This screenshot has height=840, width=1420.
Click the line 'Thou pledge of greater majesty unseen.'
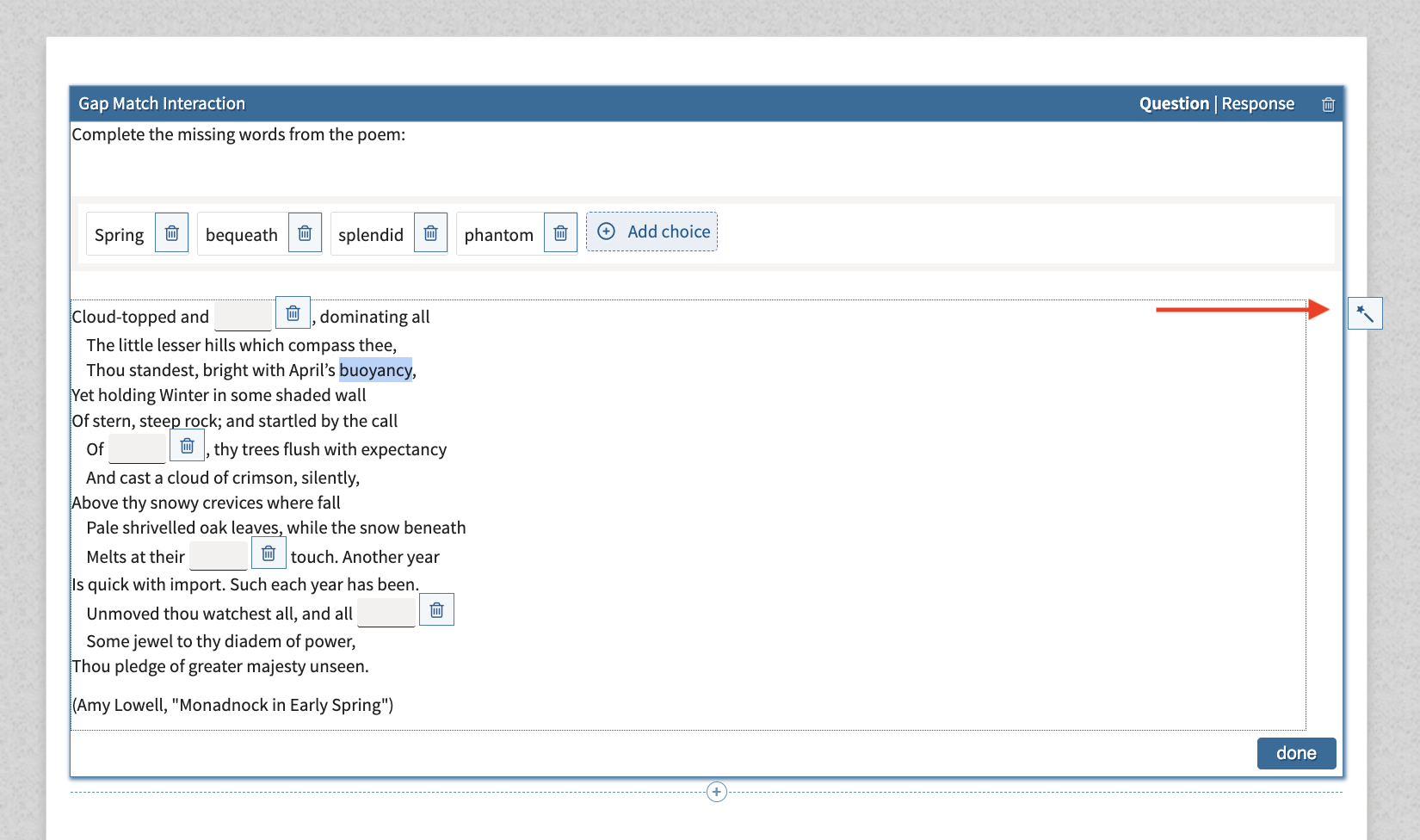220,666
